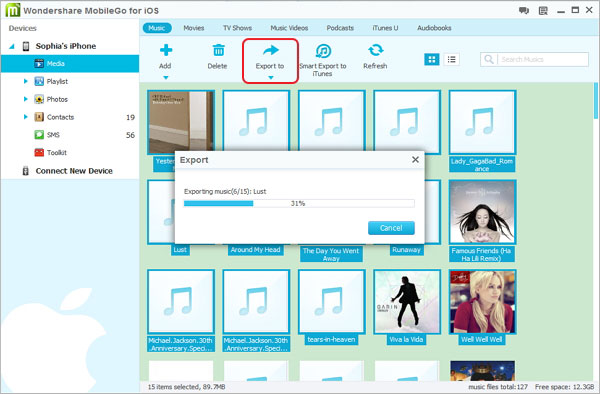The width and height of the screenshot is (600, 394).
Task: Open the register form icon in title bar
Action: [x=543, y=11]
